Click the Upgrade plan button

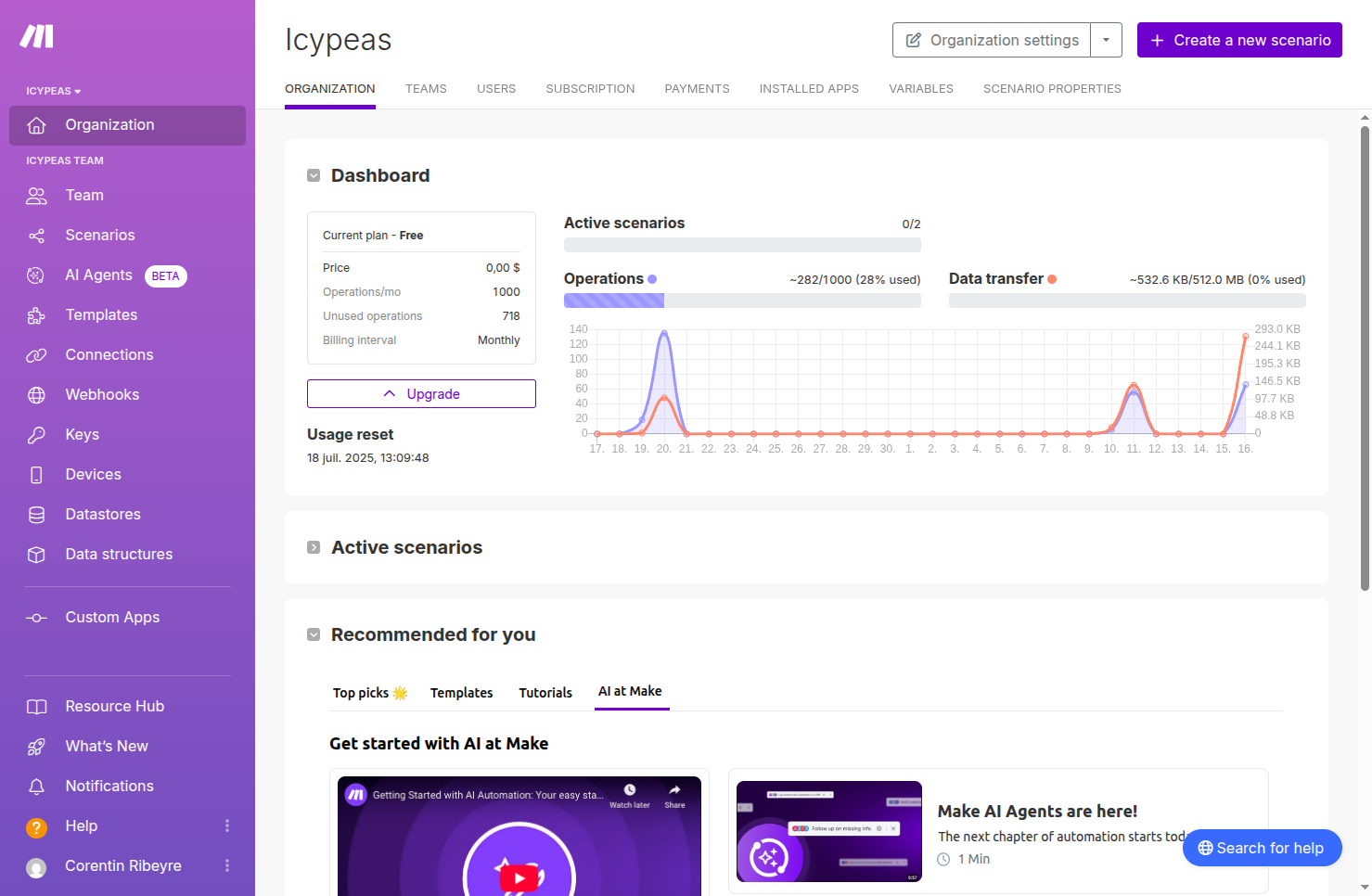[421, 393]
